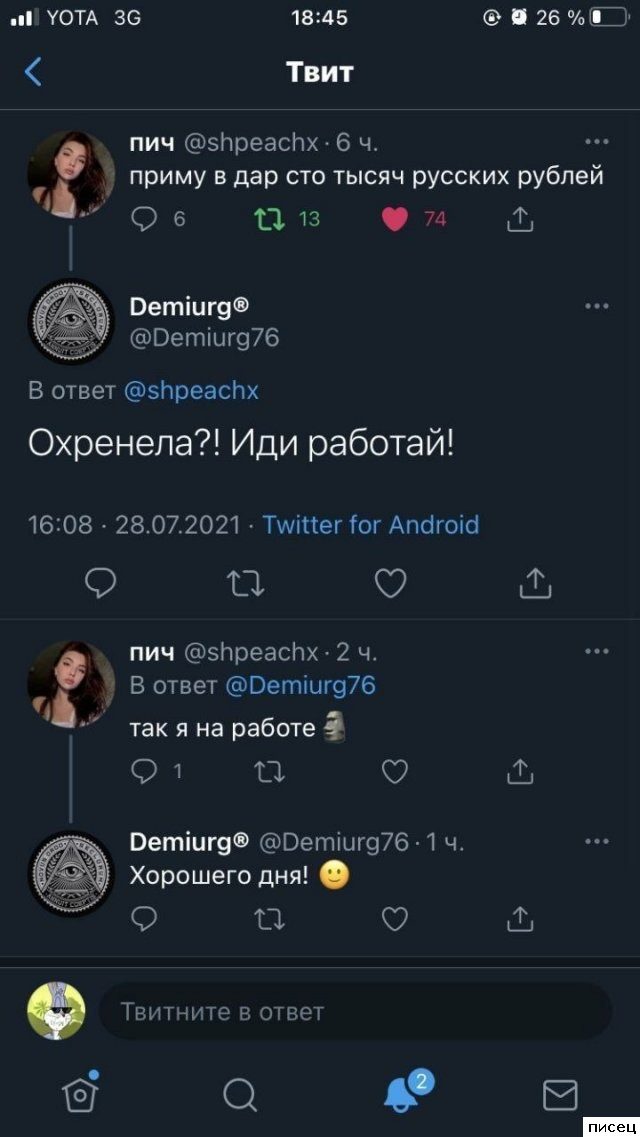Open more options on first пич tweet
The width and height of the screenshot is (640, 1137).
pyautogui.click(x=596, y=141)
